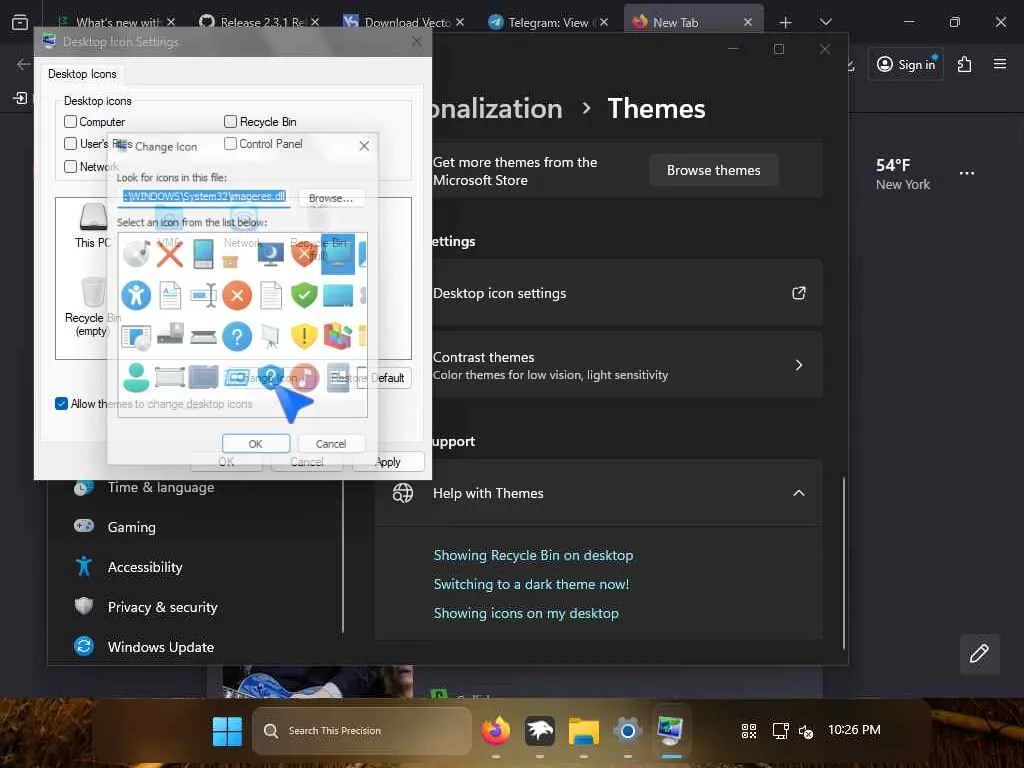This screenshot has width=1024, height=768.
Task: Choose the flatbed scanner icon
Action: point(204,337)
